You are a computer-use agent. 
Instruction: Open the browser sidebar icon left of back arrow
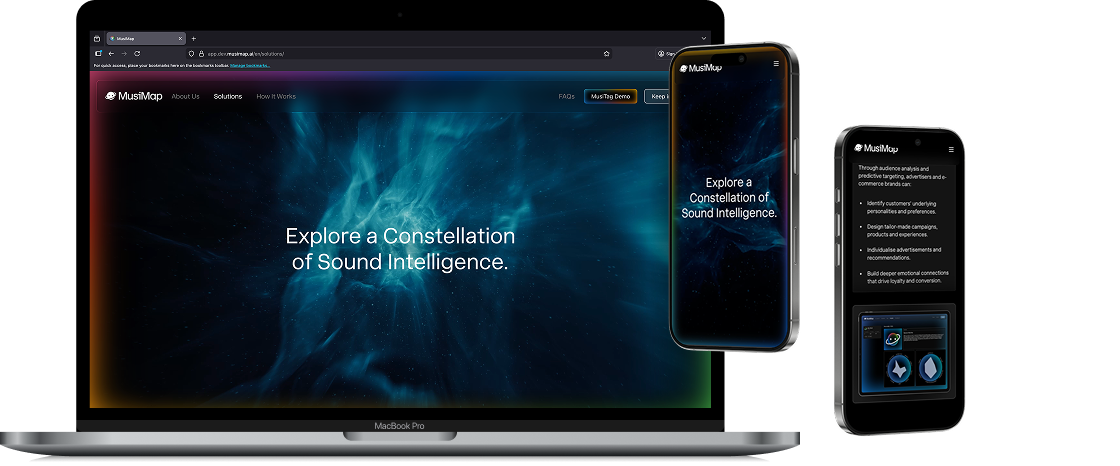pos(98,54)
